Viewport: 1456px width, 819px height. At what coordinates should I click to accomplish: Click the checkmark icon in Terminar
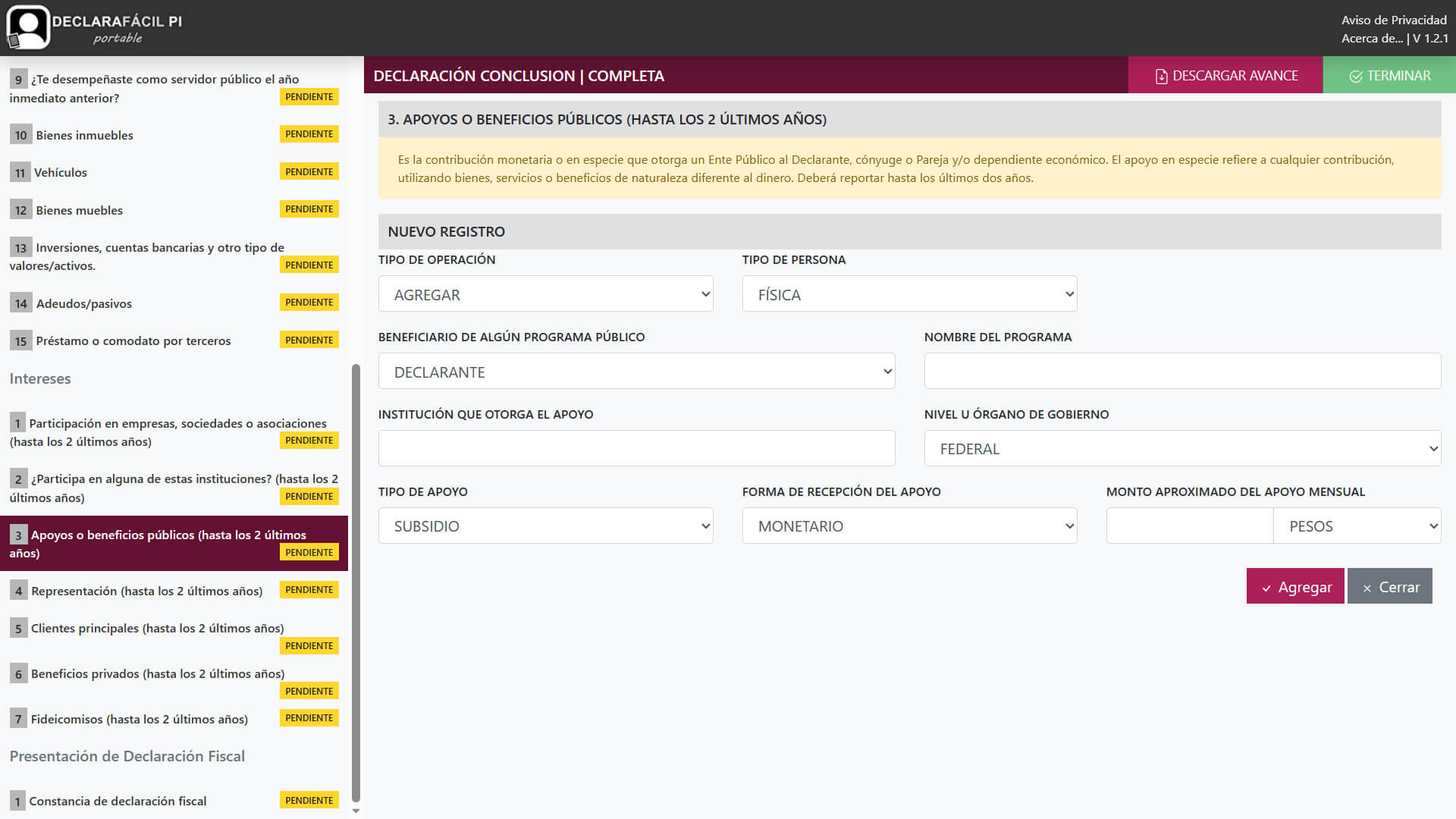[x=1356, y=77]
